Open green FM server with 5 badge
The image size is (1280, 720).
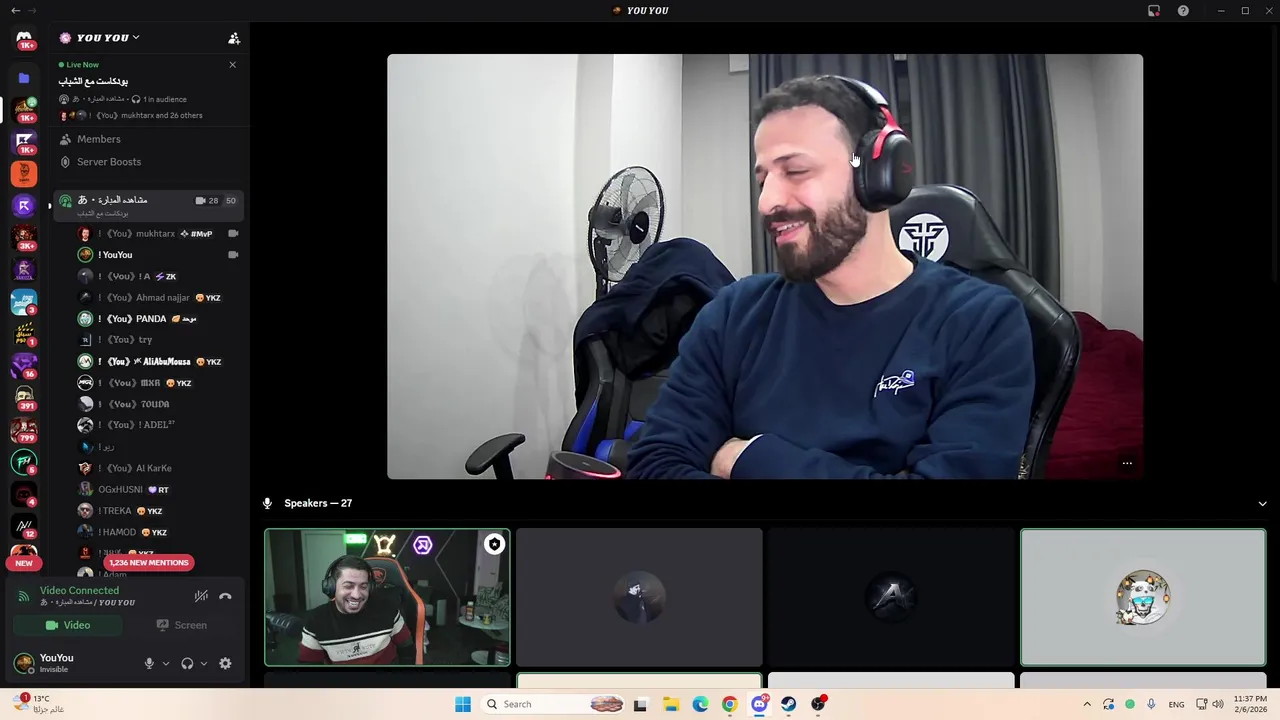[x=24, y=462]
